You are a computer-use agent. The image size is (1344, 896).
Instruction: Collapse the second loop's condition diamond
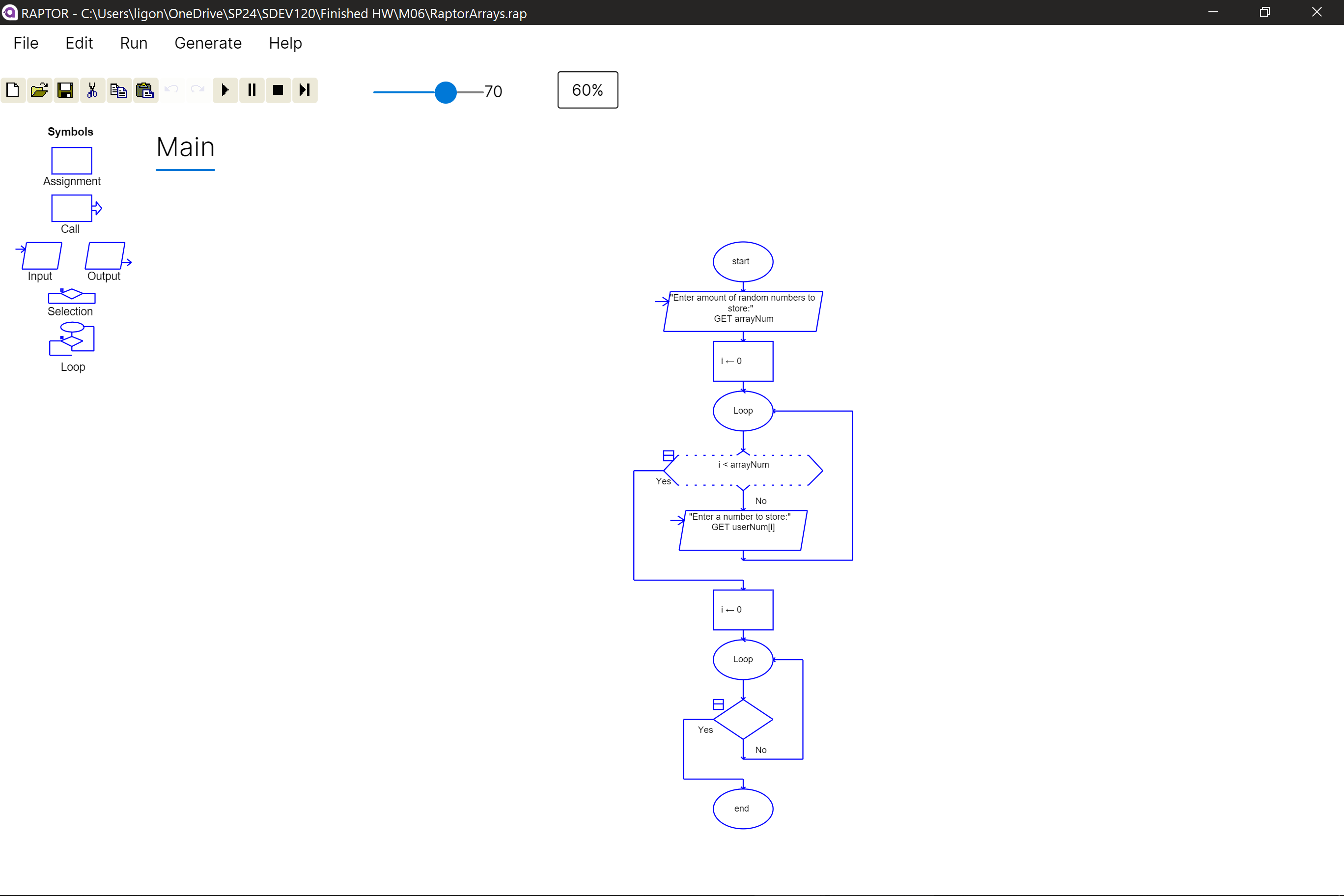[x=718, y=703]
